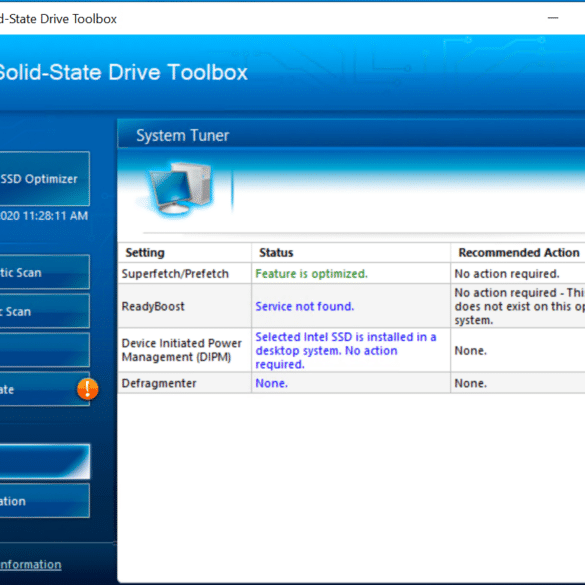Click the Recommended Action column header
The width and height of the screenshot is (585, 585).
pos(519,253)
